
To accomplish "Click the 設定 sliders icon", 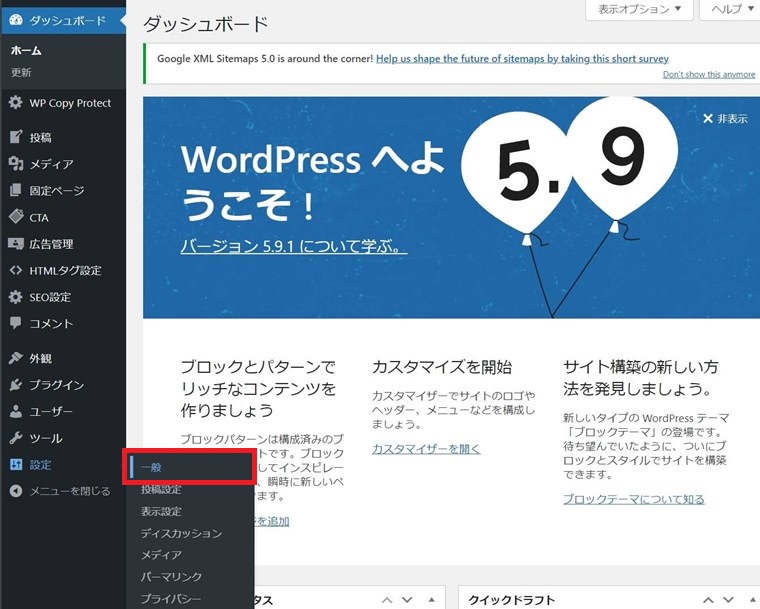I will tap(16, 465).
